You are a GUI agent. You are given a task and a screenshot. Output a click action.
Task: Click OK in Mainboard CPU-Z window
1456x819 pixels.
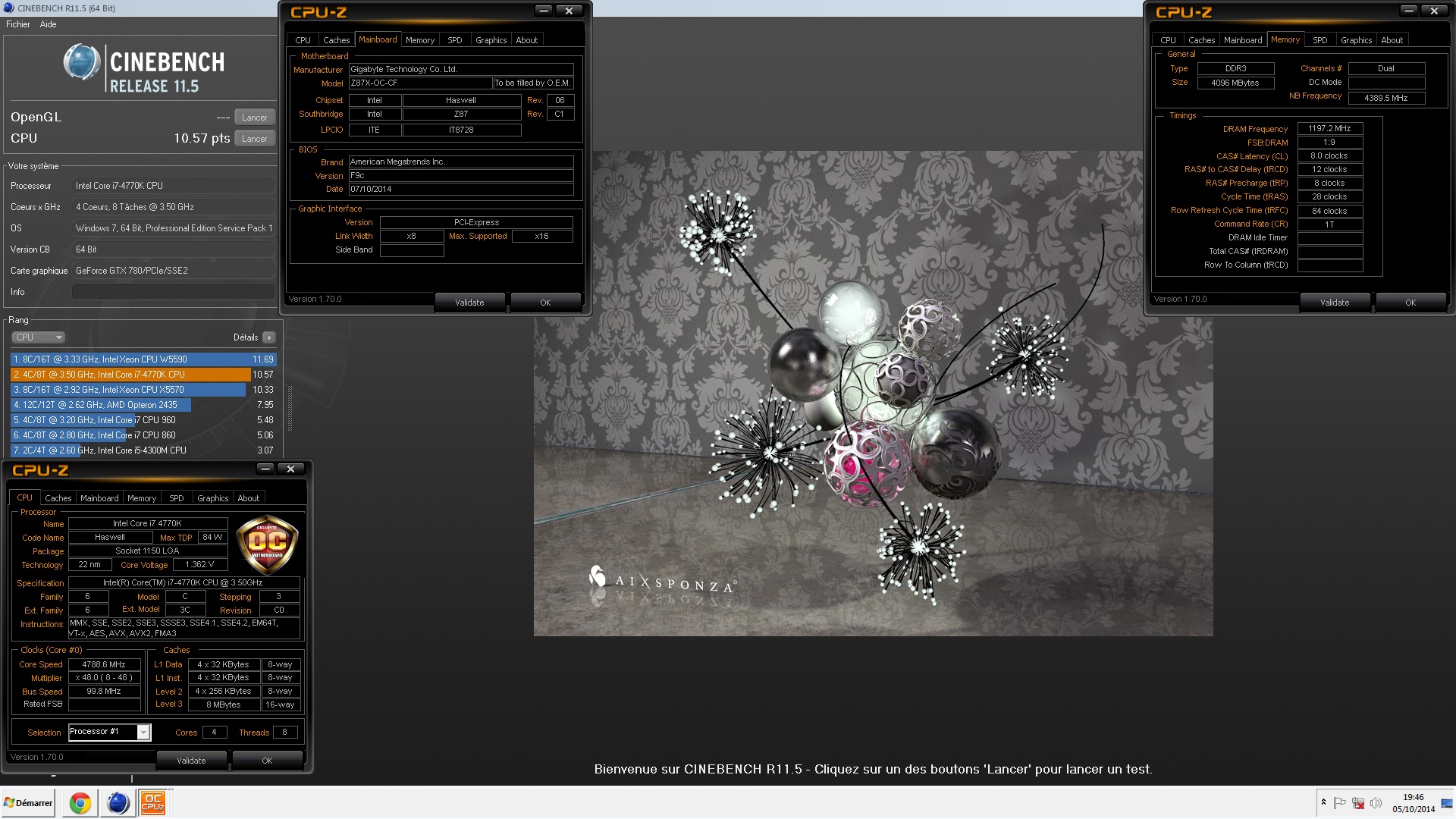[545, 303]
